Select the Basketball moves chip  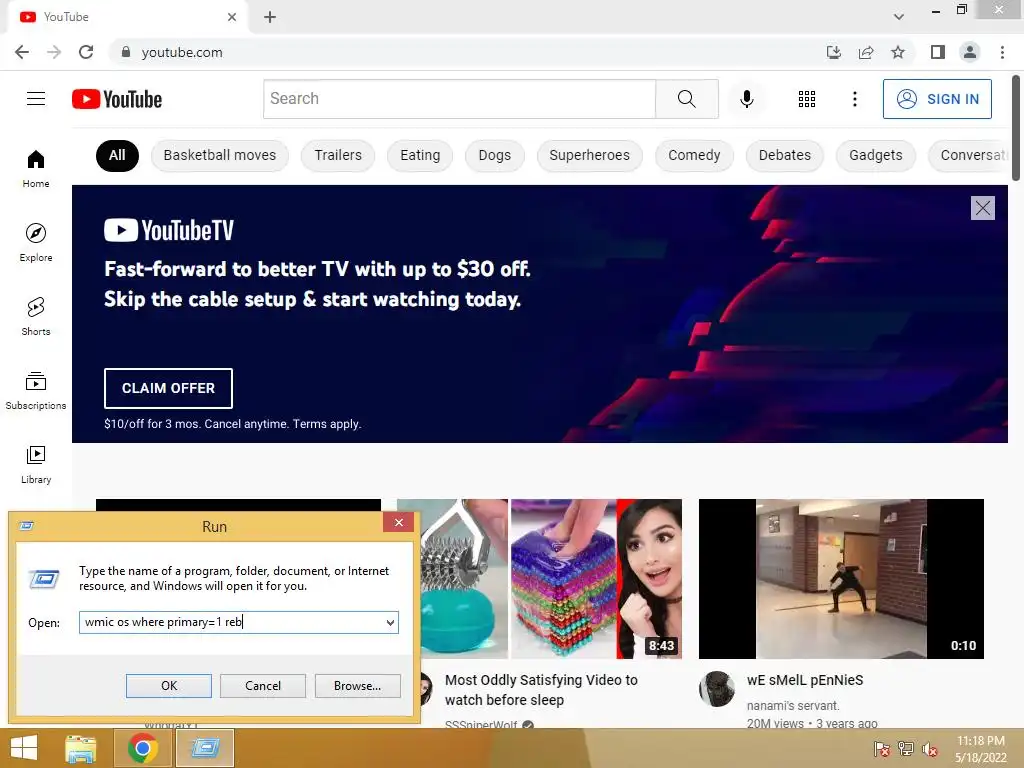pos(219,155)
